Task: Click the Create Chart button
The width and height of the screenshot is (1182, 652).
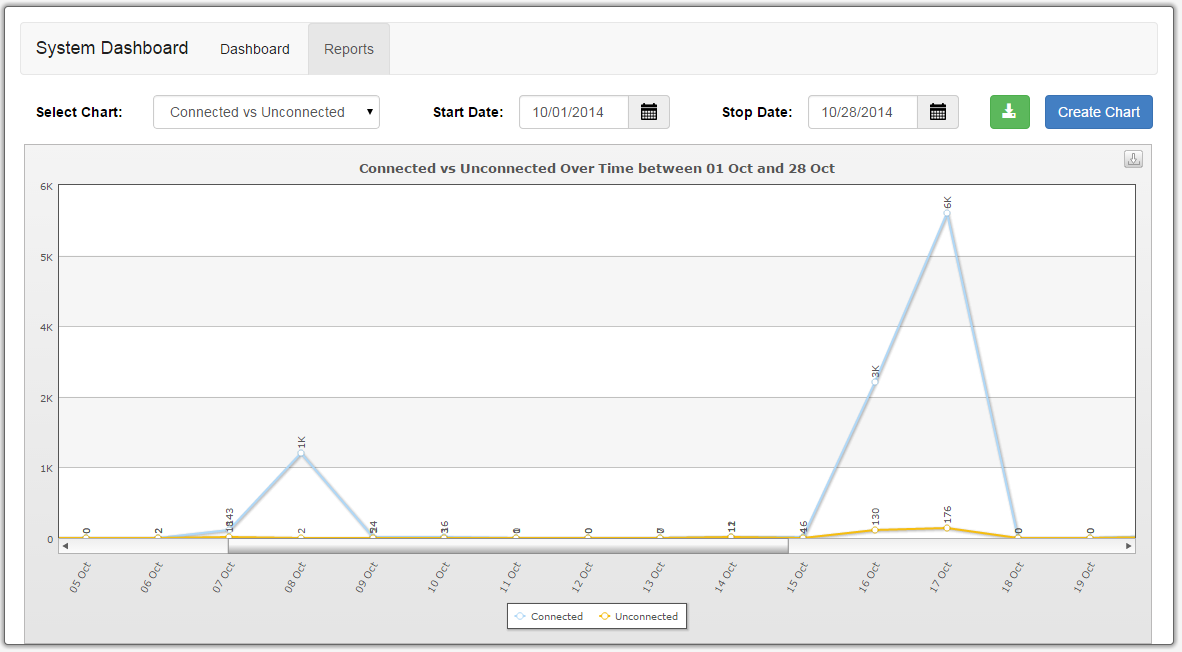Action: point(1098,112)
